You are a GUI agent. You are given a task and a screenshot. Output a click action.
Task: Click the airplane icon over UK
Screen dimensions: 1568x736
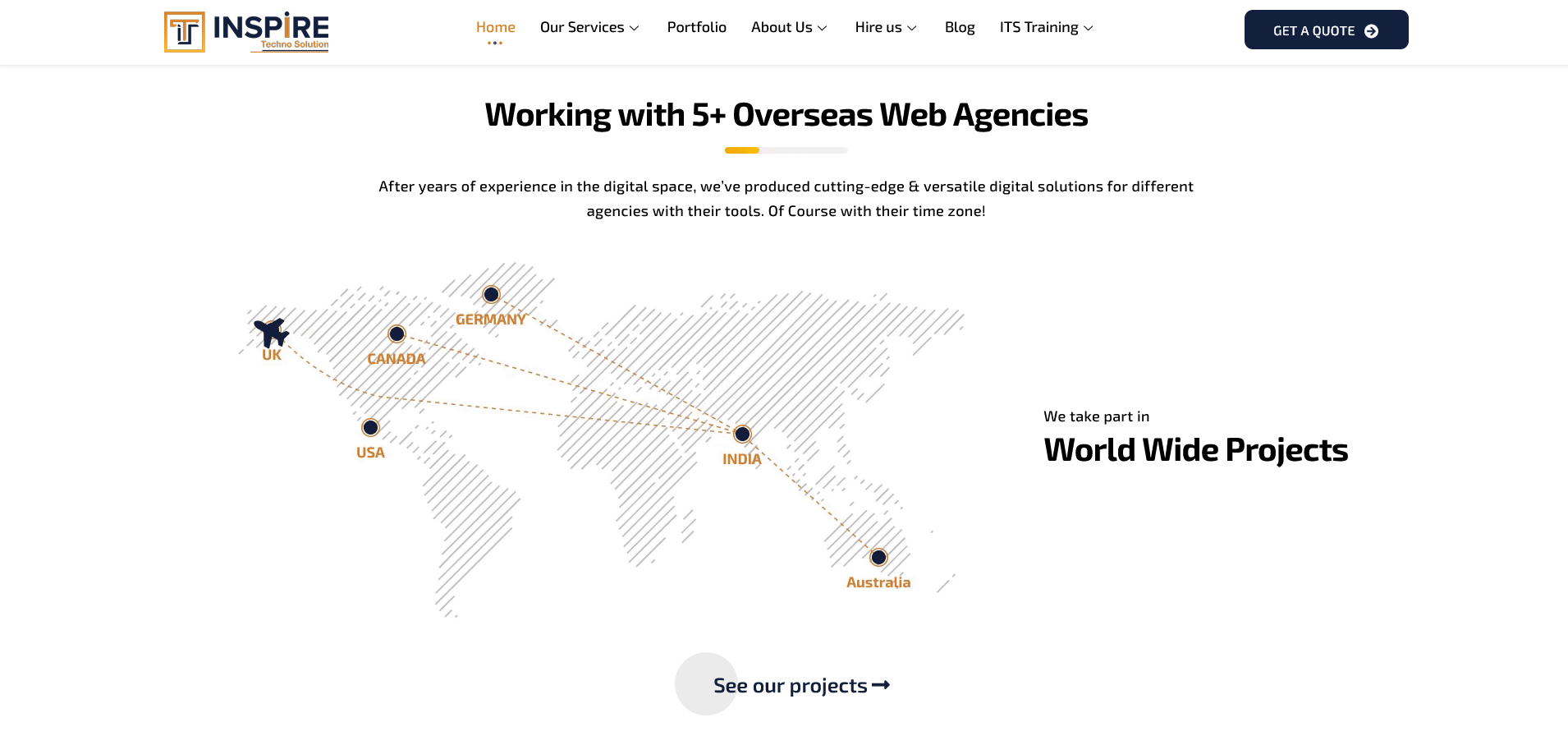point(271,333)
